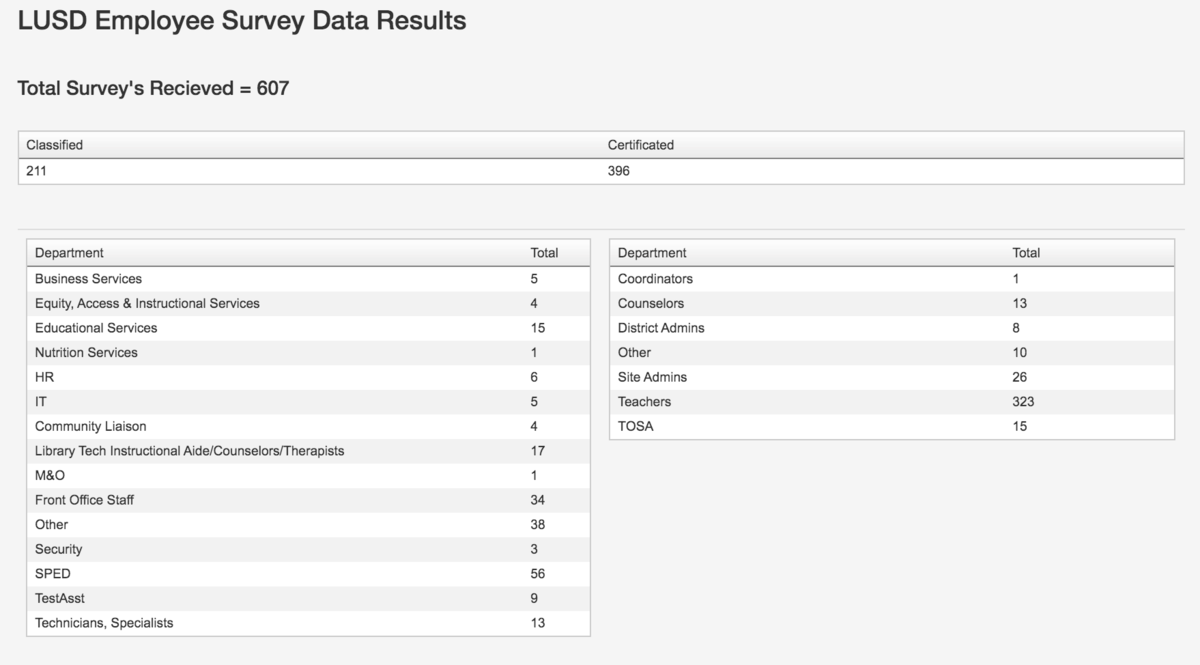Select the Educational Services department row
Viewport: 1200px width, 665px height.
pyautogui.click(x=308, y=328)
